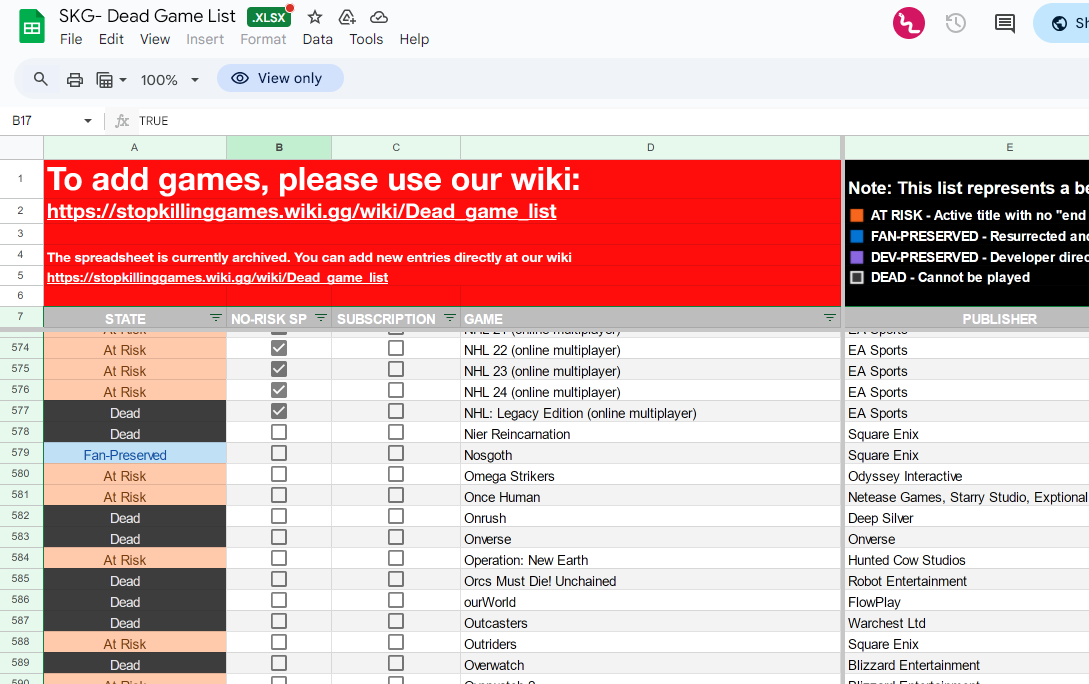The width and height of the screenshot is (1089, 684).
Task: Open the SUBSCRIPTION column filter
Action: (x=450, y=318)
